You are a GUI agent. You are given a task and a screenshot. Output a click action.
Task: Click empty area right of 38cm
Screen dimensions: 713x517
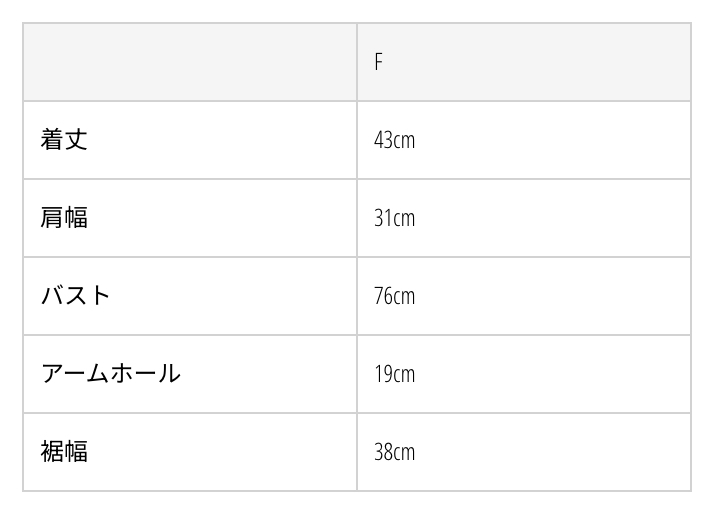(x=550, y=452)
